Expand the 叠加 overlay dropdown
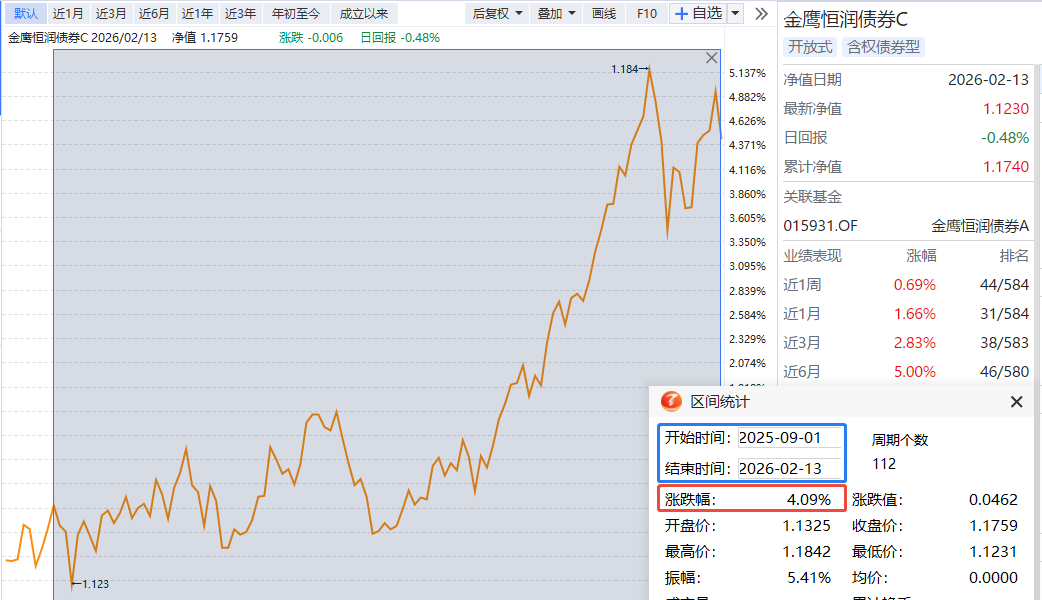 556,14
